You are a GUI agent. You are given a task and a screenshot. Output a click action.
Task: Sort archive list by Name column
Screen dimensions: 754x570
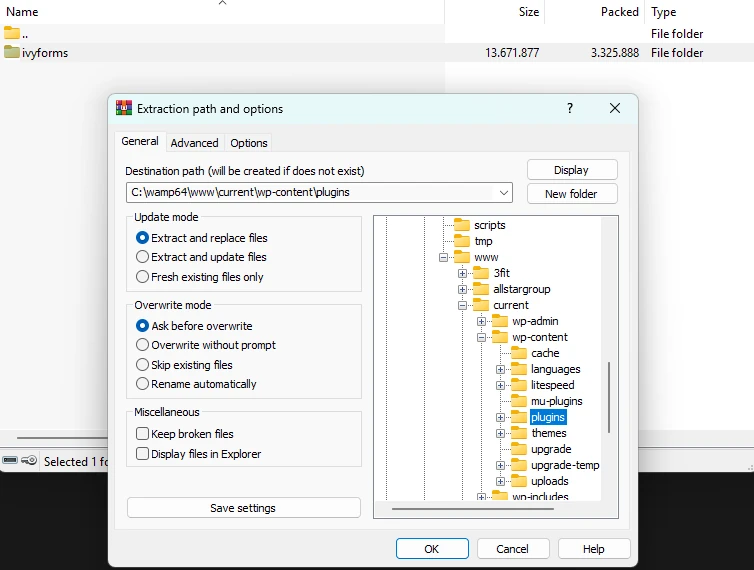222,12
